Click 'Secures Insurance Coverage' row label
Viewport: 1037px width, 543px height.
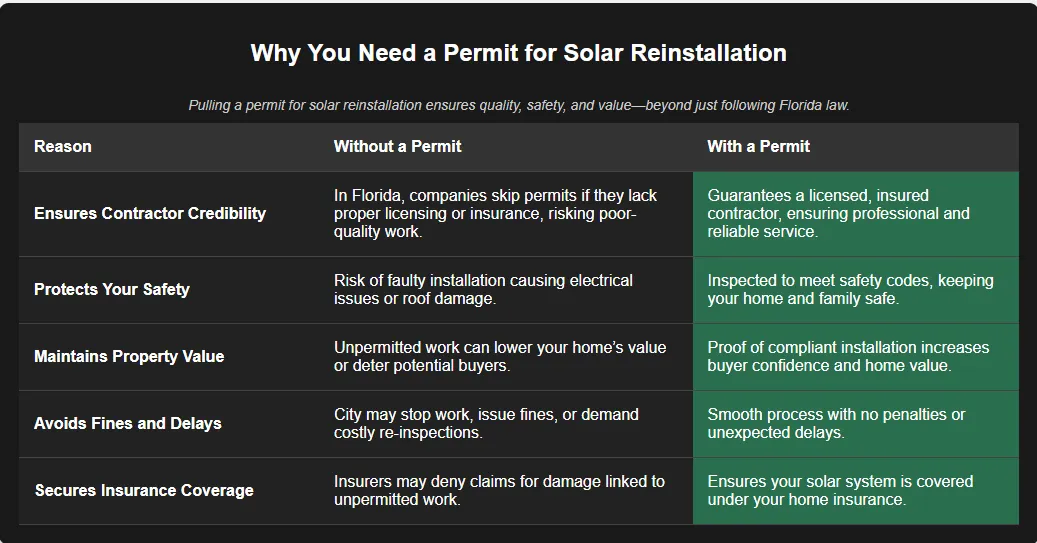tap(144, 490)
